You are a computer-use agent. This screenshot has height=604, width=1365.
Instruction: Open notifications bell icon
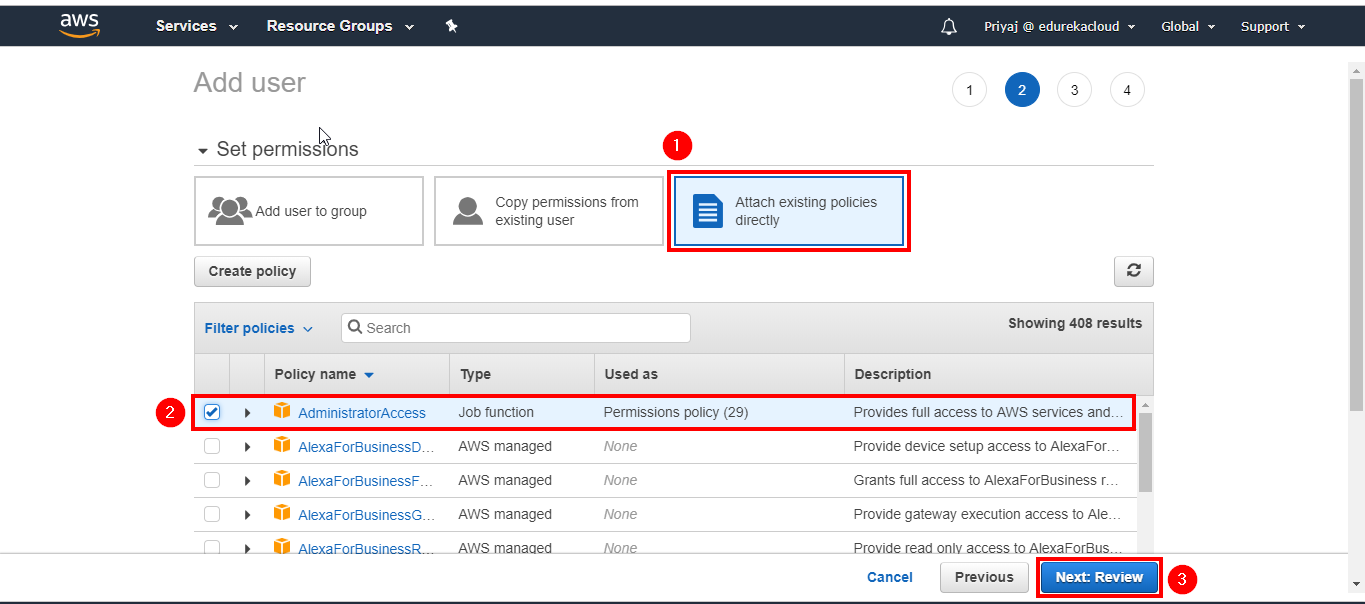coord(949,27)
